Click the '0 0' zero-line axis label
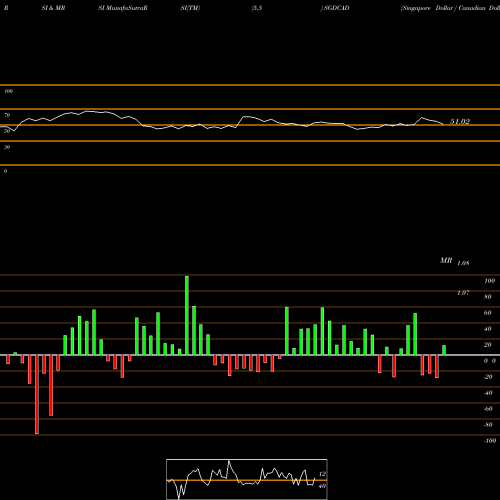The width and height of the screenshot is (500, 500). coord(490,361)
